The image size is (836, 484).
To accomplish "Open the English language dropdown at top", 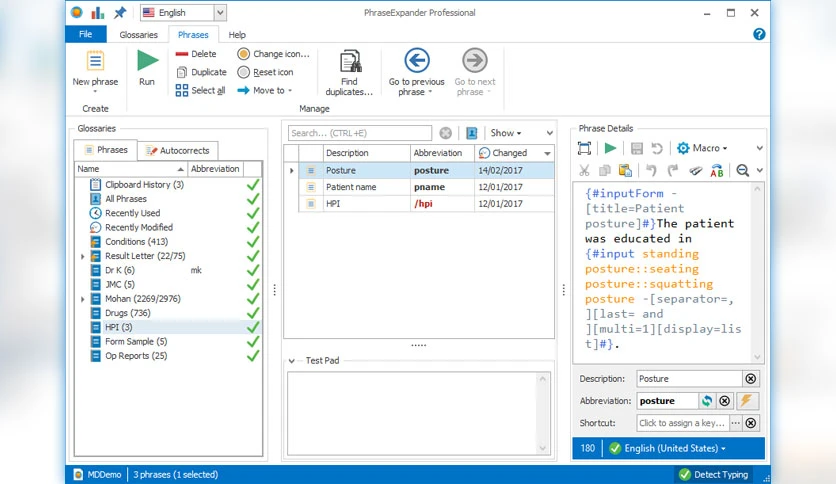I will [220, 12].
